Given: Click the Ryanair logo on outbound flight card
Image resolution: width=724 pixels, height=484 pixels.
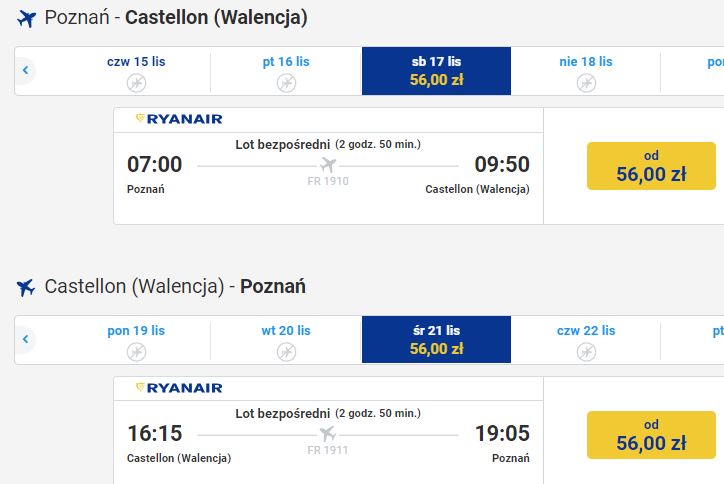Looking at the screenshot, I should point(179,119).
